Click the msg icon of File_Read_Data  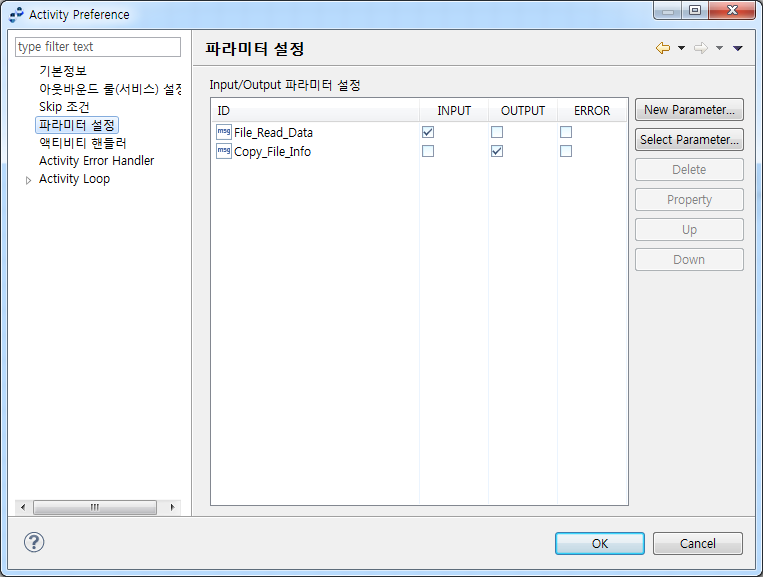pos(224,132)
